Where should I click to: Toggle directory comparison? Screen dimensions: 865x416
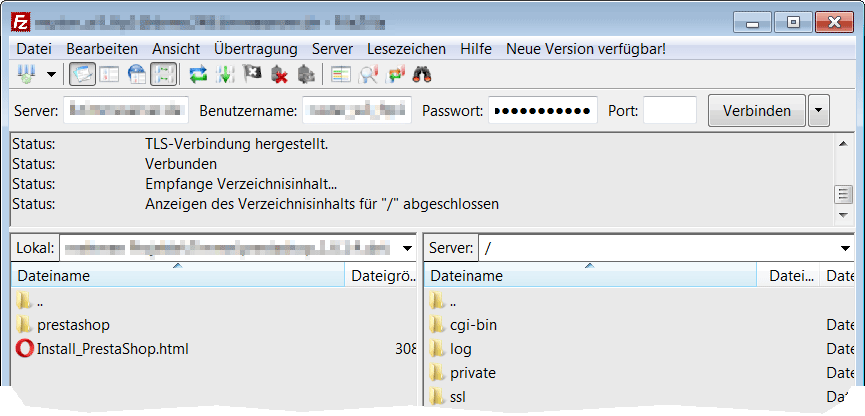pyautogui.click(x=367, y=74)
